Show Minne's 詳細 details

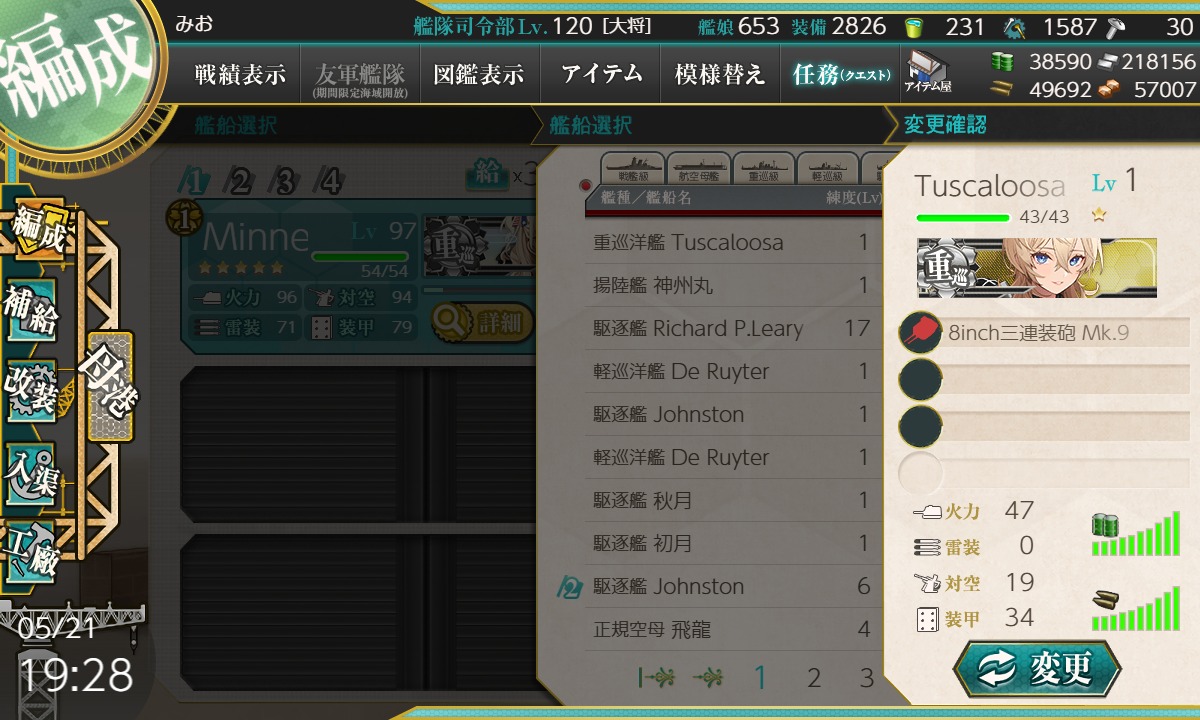[483, 323]
